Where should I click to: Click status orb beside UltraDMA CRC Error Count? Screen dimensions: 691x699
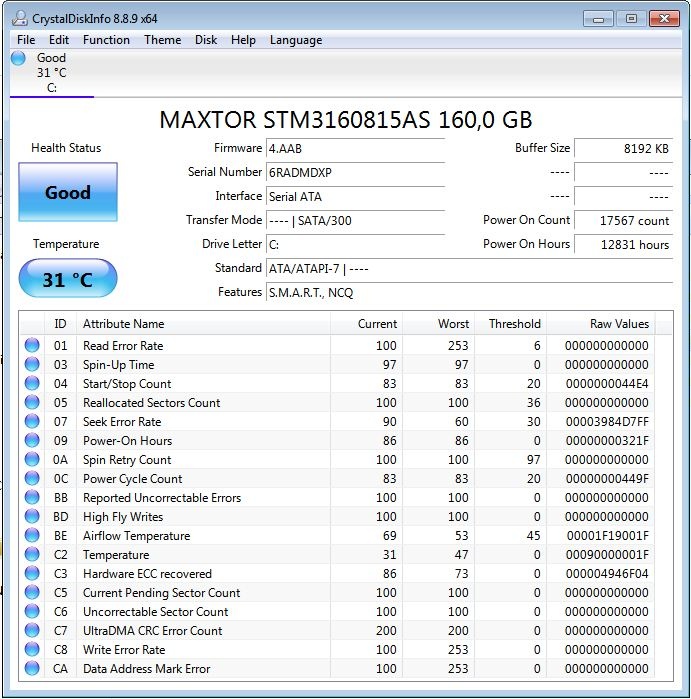(x=32, y=631)
